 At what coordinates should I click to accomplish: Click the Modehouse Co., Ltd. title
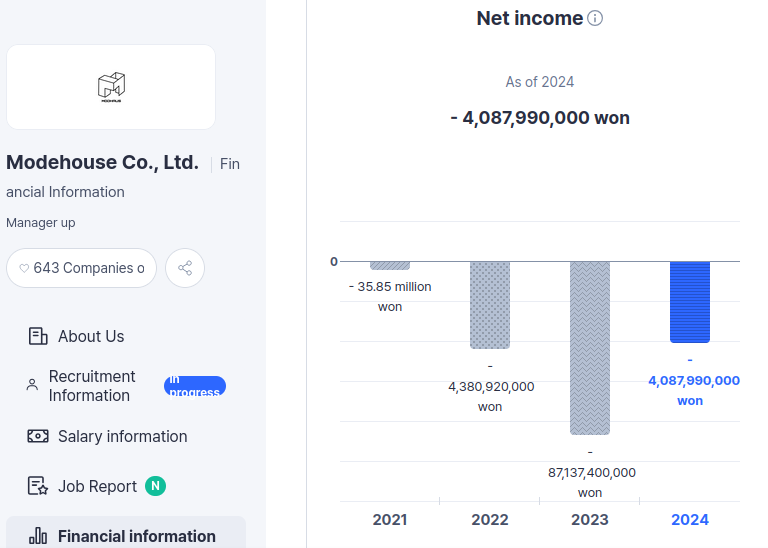click(x=102, y=163)
